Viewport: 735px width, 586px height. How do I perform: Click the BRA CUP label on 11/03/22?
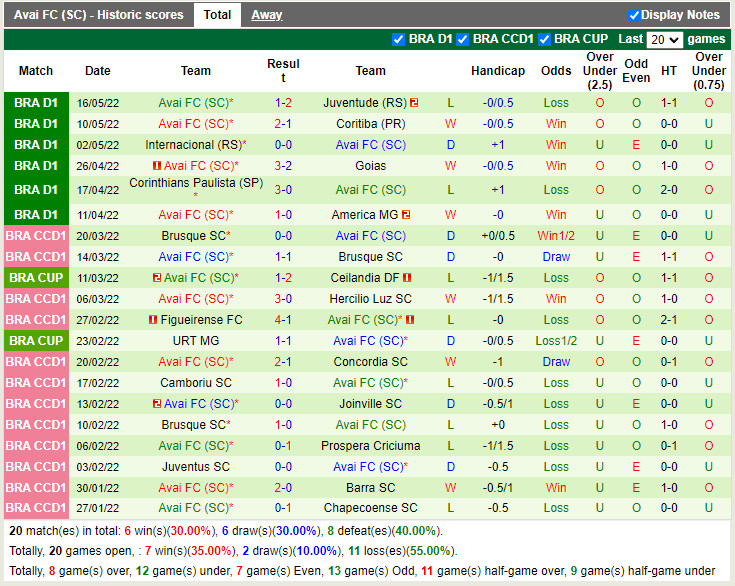click(36, 278)
